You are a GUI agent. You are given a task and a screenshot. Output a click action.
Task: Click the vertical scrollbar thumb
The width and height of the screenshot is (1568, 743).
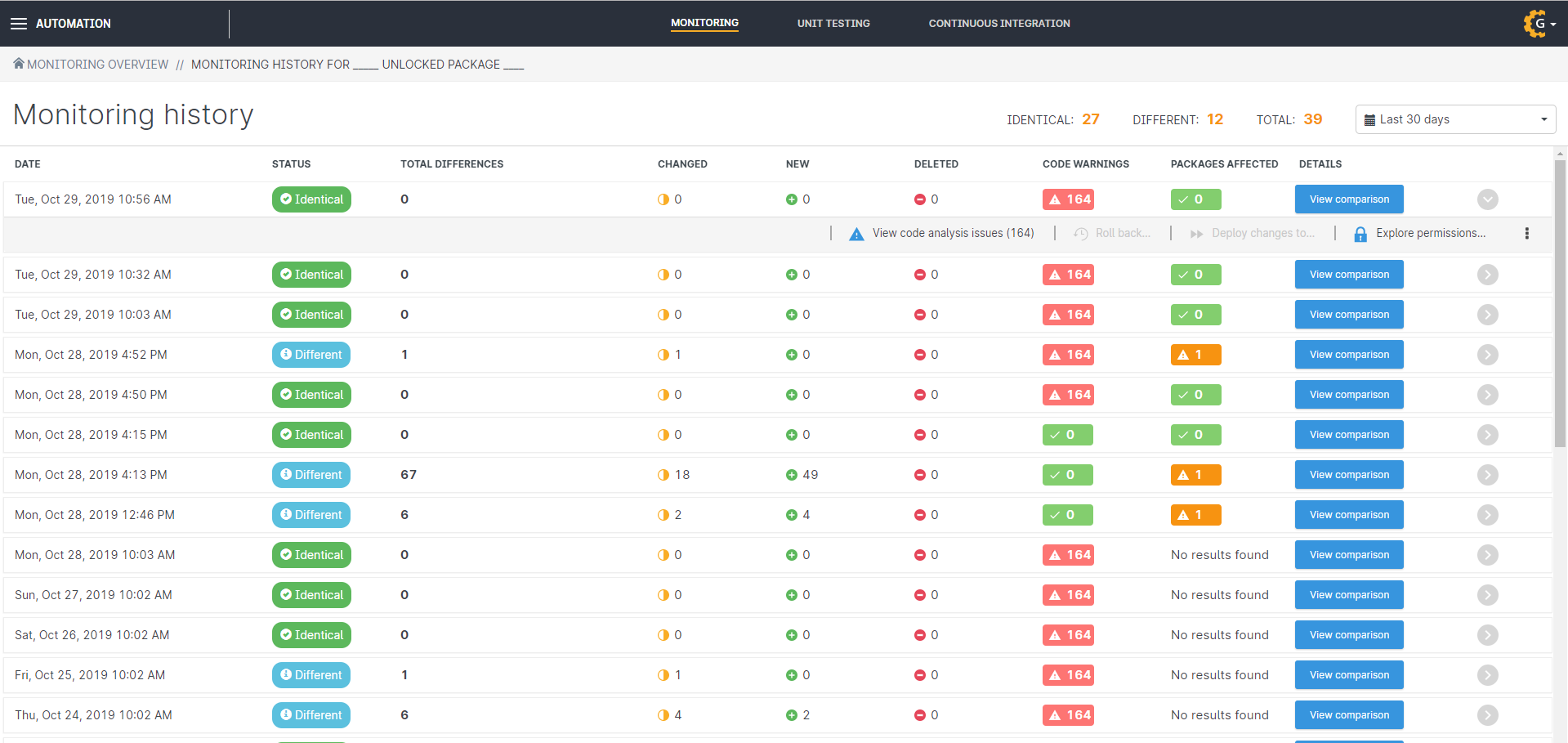click(1560, 302)
